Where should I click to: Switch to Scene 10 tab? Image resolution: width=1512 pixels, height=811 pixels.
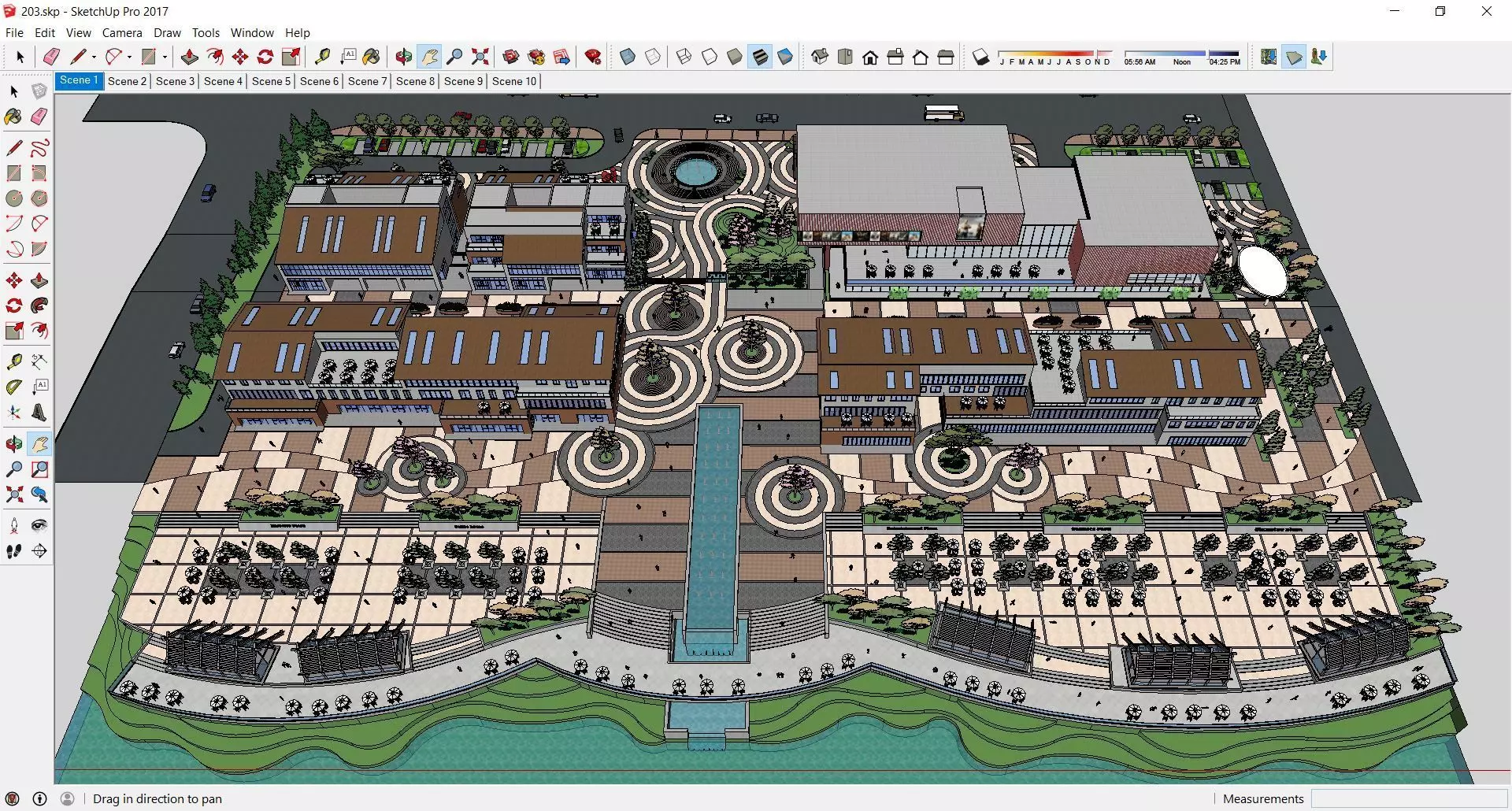(513, 81)
